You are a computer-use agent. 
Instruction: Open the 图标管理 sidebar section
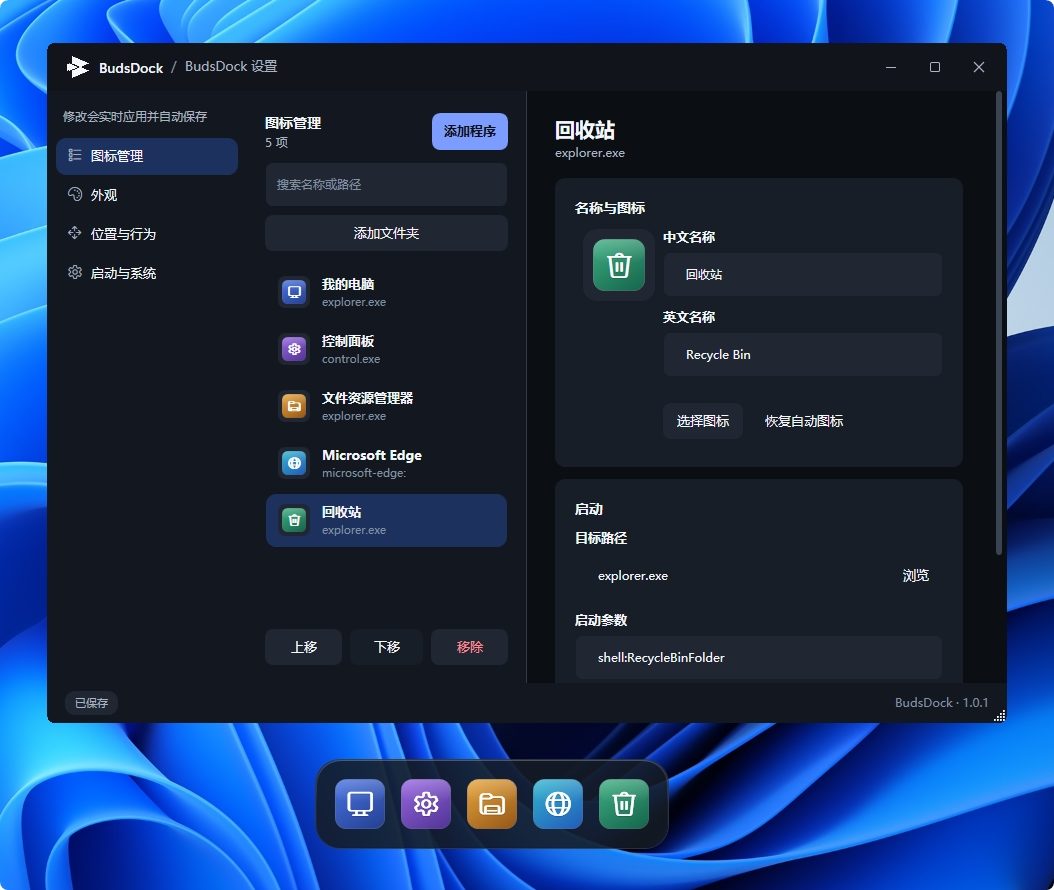click(x=147, y=156)
